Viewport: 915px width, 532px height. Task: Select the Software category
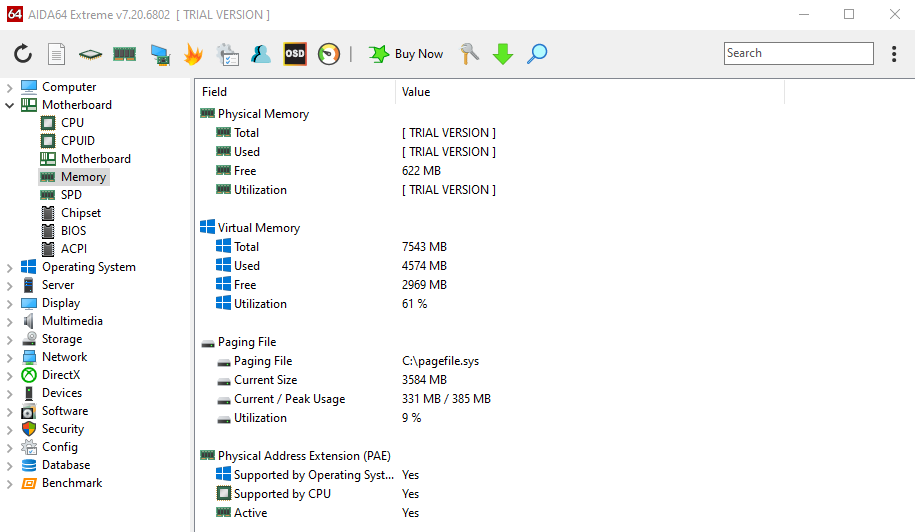click(x=65, y=411)
